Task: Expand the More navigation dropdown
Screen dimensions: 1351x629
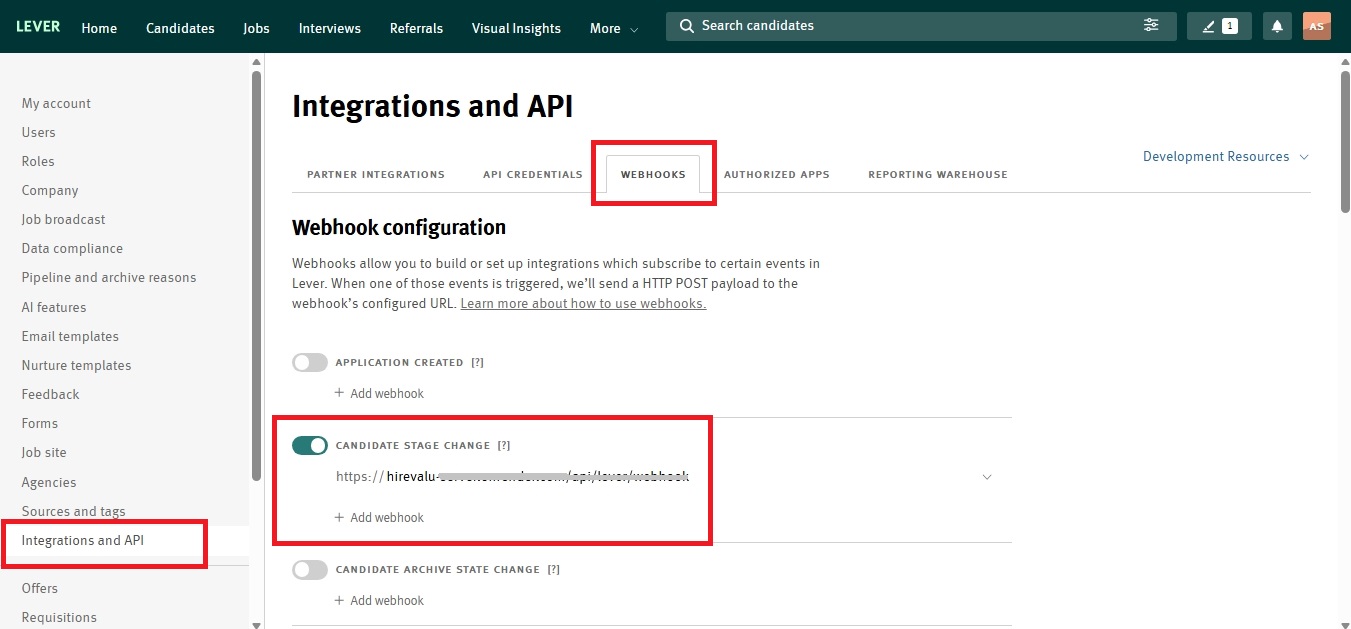Action: pyautogui.click(x=614, y=29)
